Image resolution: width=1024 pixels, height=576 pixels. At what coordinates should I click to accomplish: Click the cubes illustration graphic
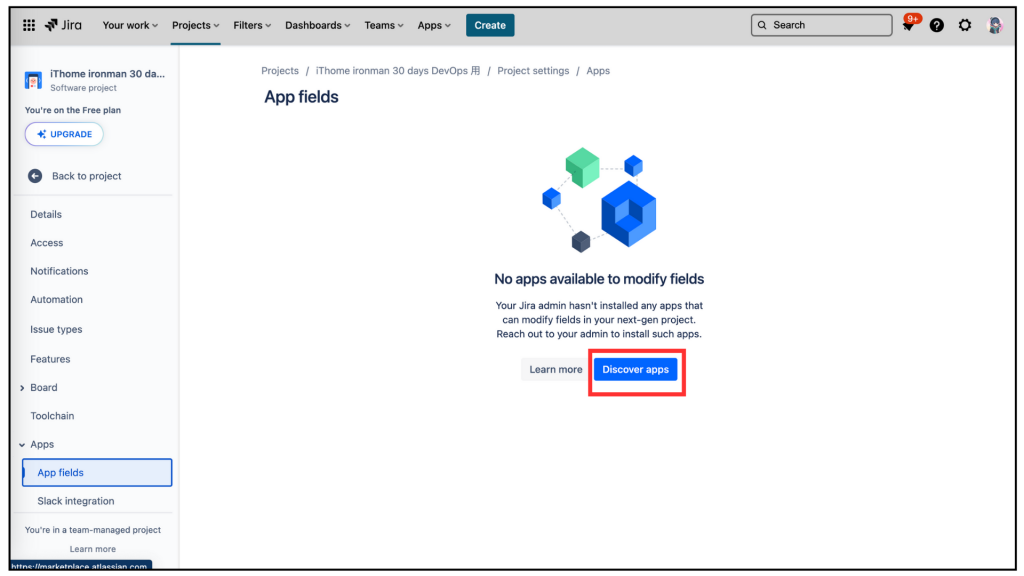pyautogui.click(x=600, y=200)
